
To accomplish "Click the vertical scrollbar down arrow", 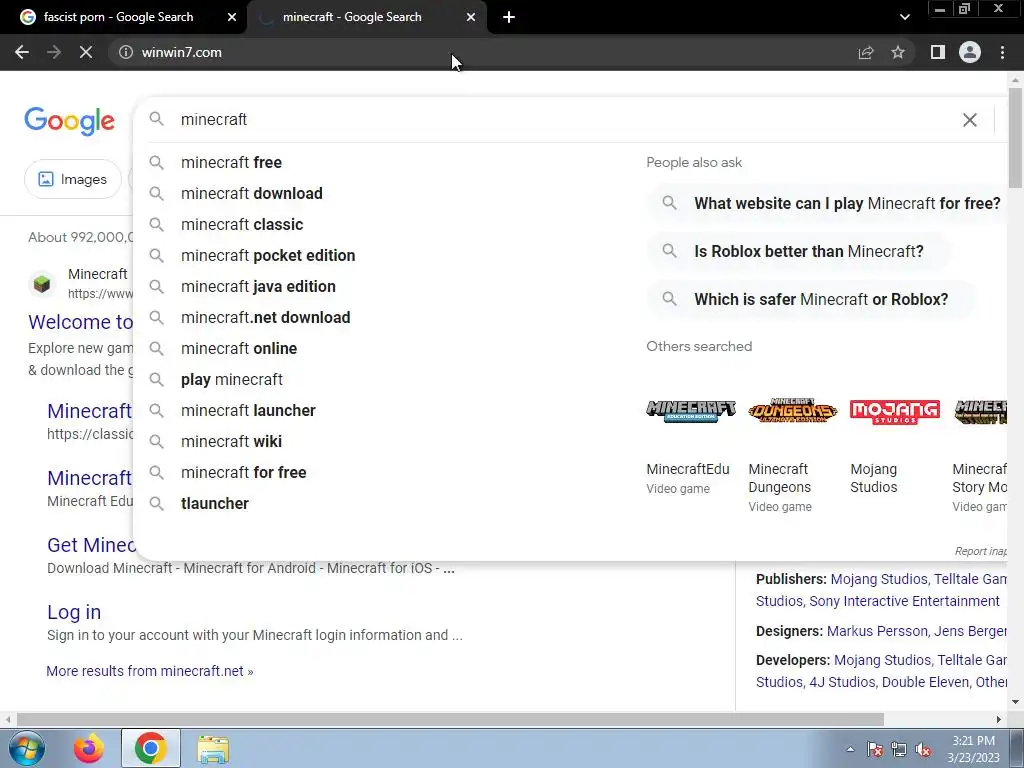I will pyautogui.click(x=1015, y=703).
